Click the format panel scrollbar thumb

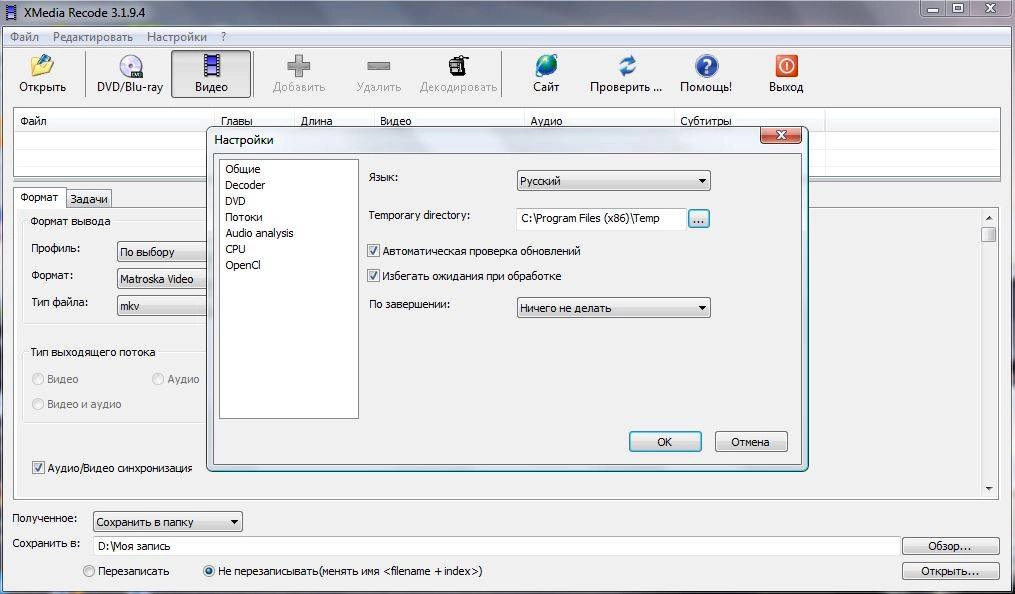(988, 234)
